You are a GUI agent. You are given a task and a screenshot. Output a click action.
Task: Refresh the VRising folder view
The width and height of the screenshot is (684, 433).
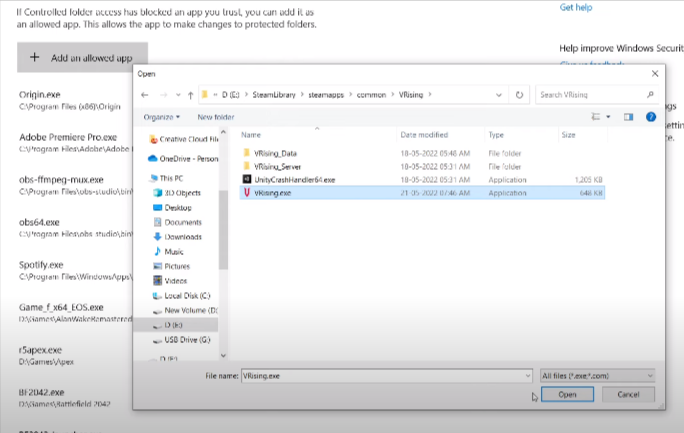pyautogui.click(x=519, y=95)
